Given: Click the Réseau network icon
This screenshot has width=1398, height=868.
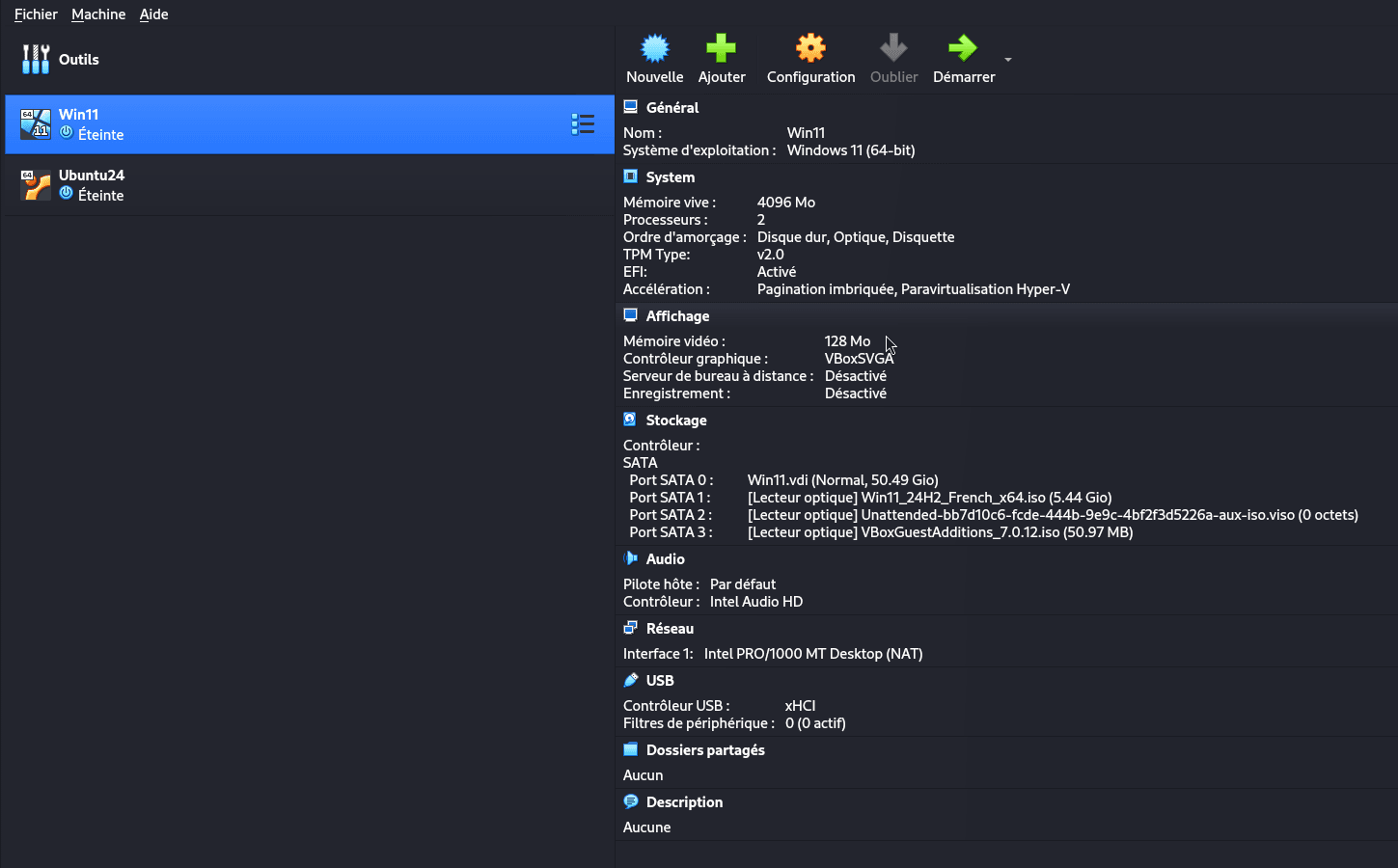Looking at the screenshot, I should (x=631, y=628).
